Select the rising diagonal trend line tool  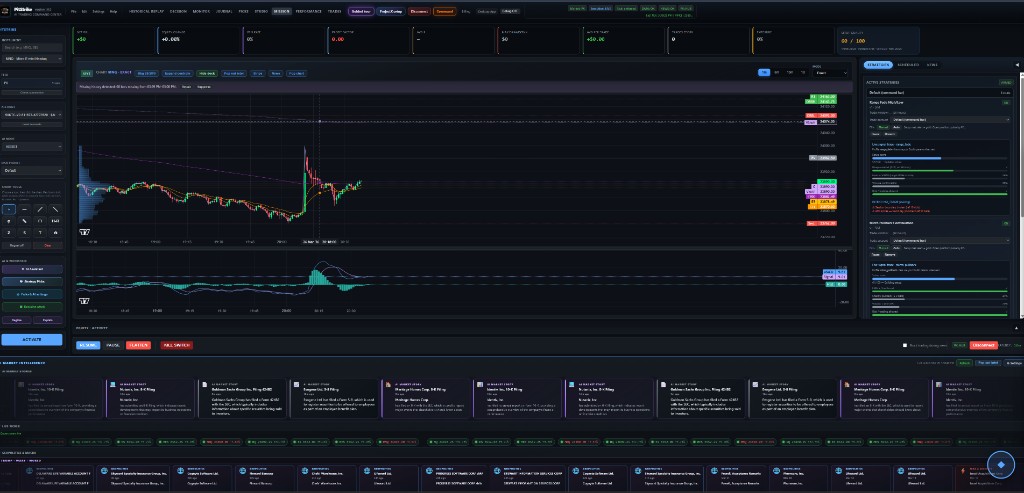coord(40,209)
